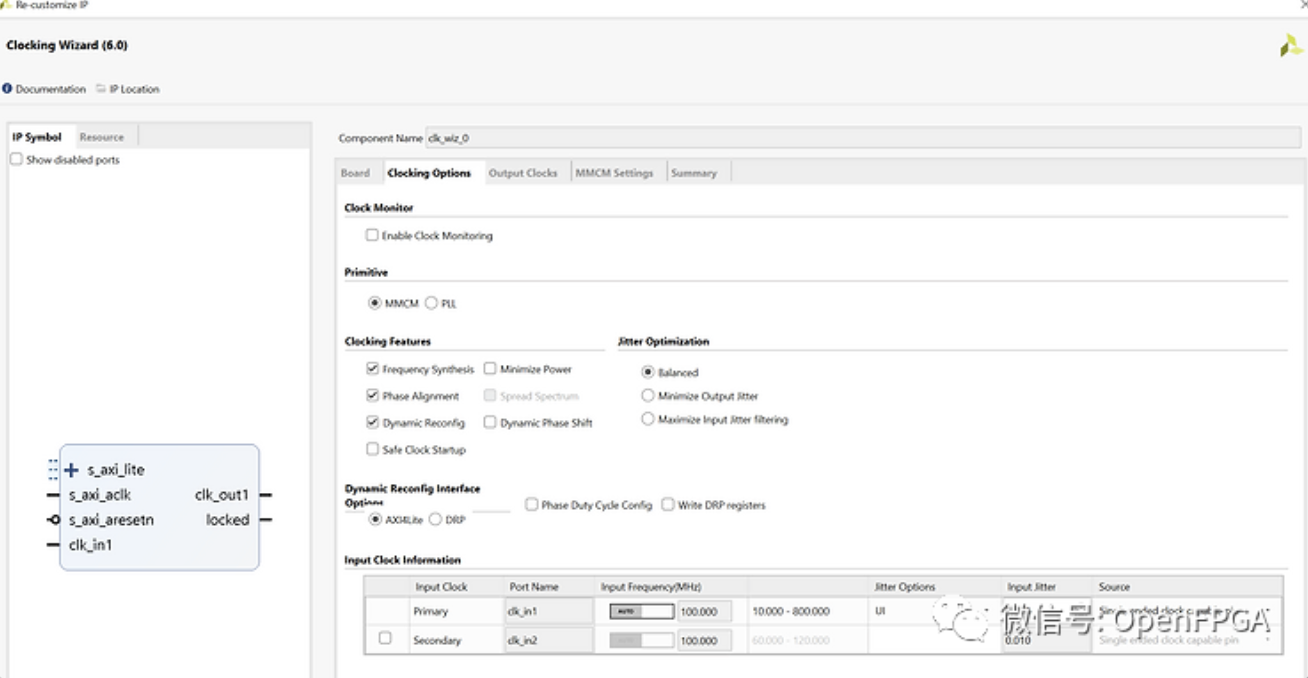This screenshot has width=1308, height=678.
Task: Click the 10.000 - 800.000 range text
Action: coord(791,611)
